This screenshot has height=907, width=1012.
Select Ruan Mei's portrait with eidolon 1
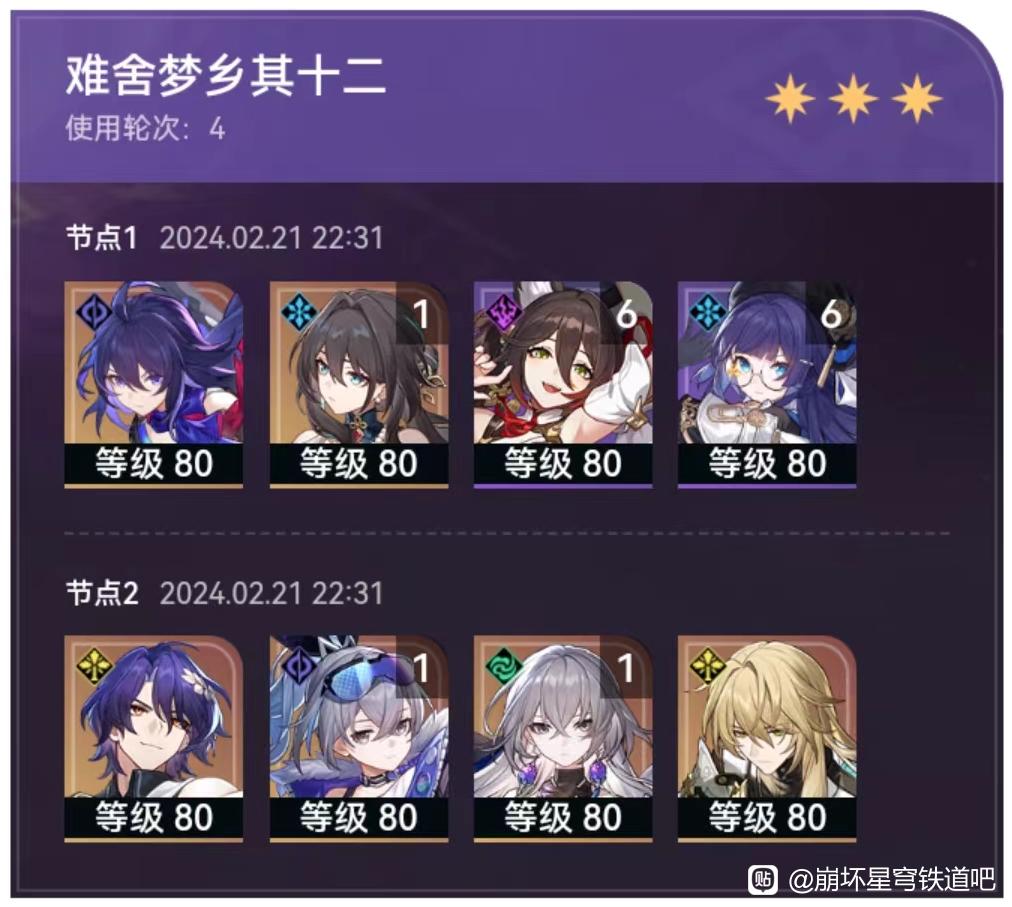pos(359,383)
